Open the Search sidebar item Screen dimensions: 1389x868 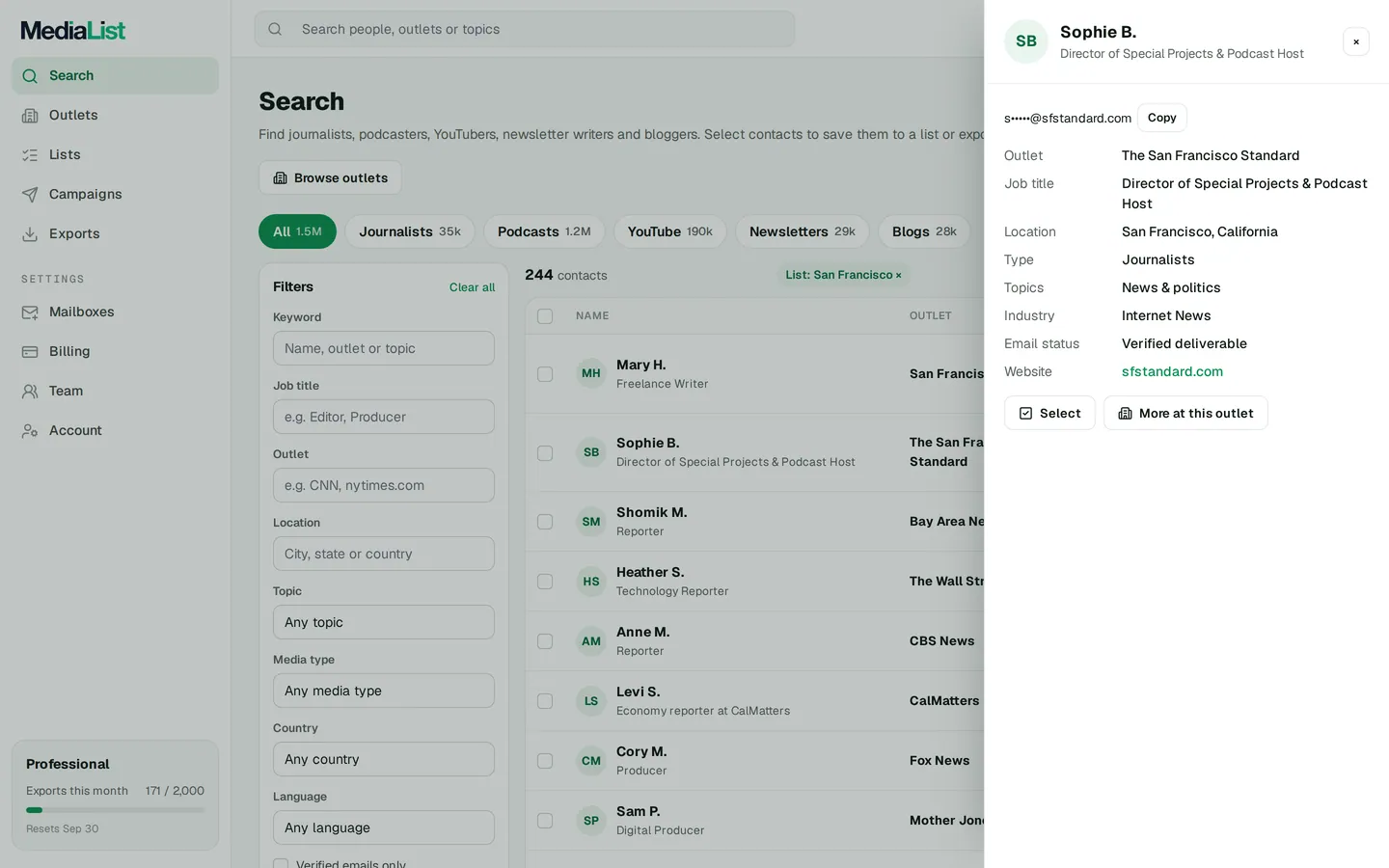[x=115, y=75]
